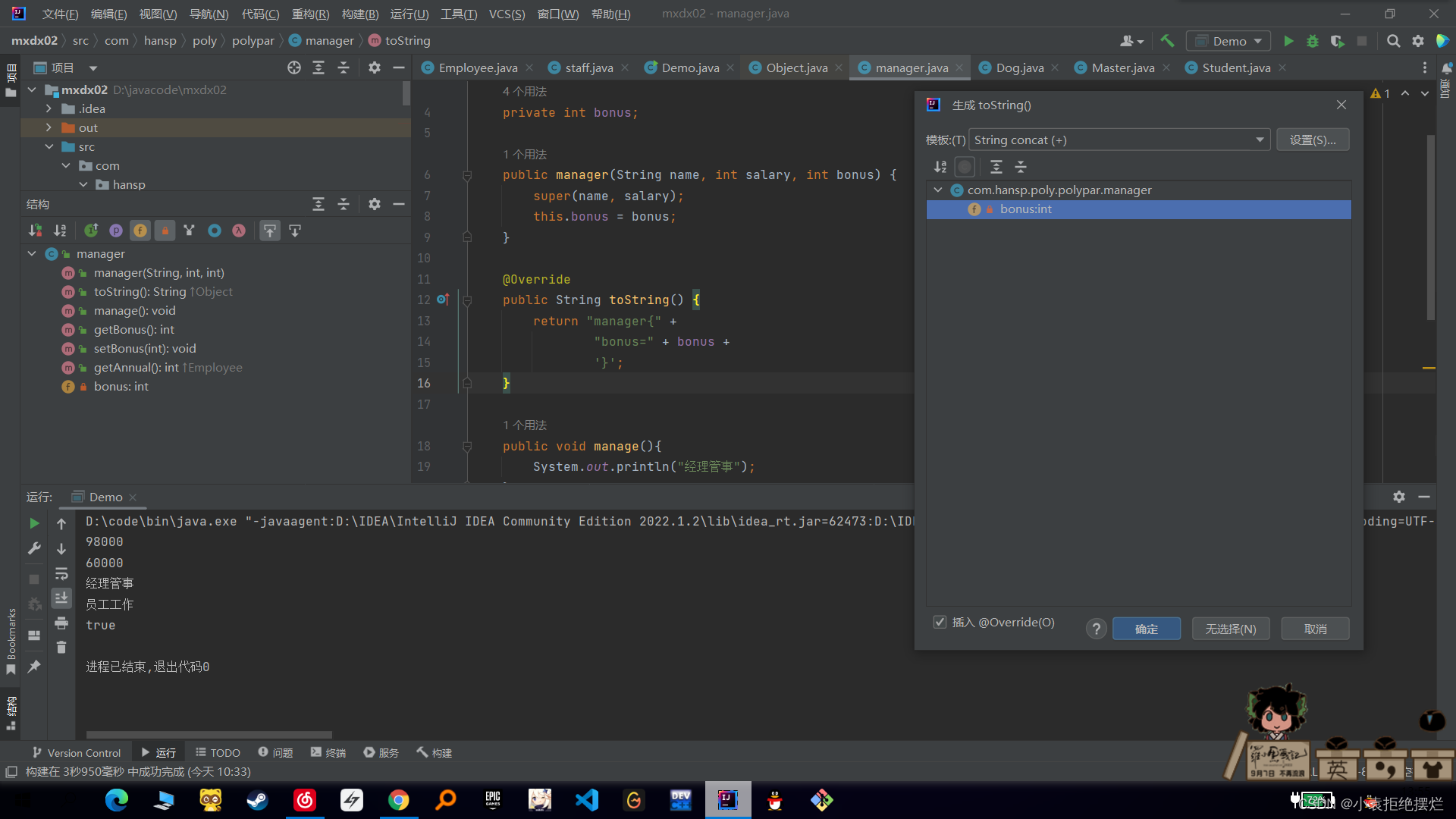Click the run console horizontal scrollbar
Screen dimensions: 1456x819
pyautogui.click(x=209, y=734)
